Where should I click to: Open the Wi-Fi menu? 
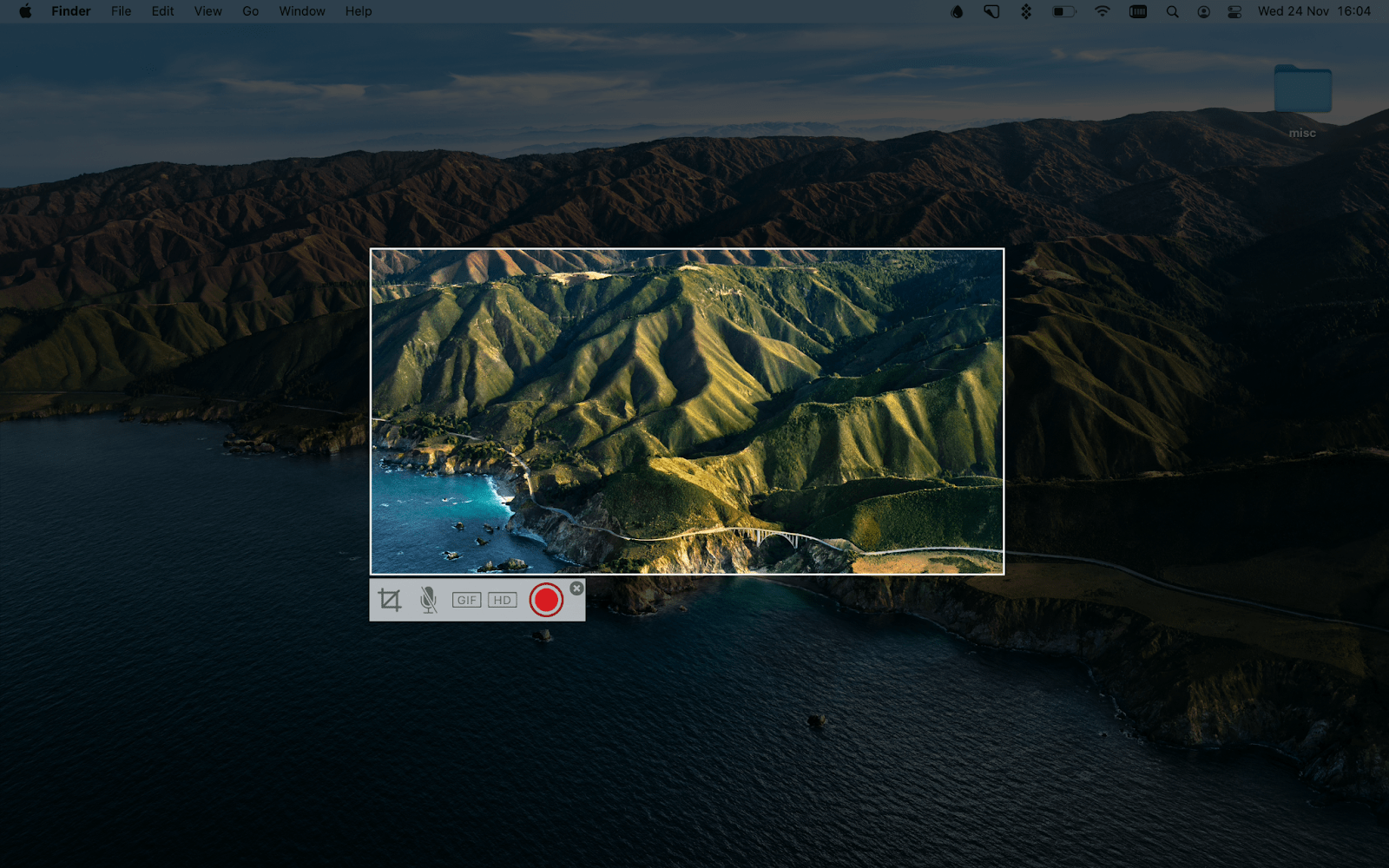tap(1103, 11)
